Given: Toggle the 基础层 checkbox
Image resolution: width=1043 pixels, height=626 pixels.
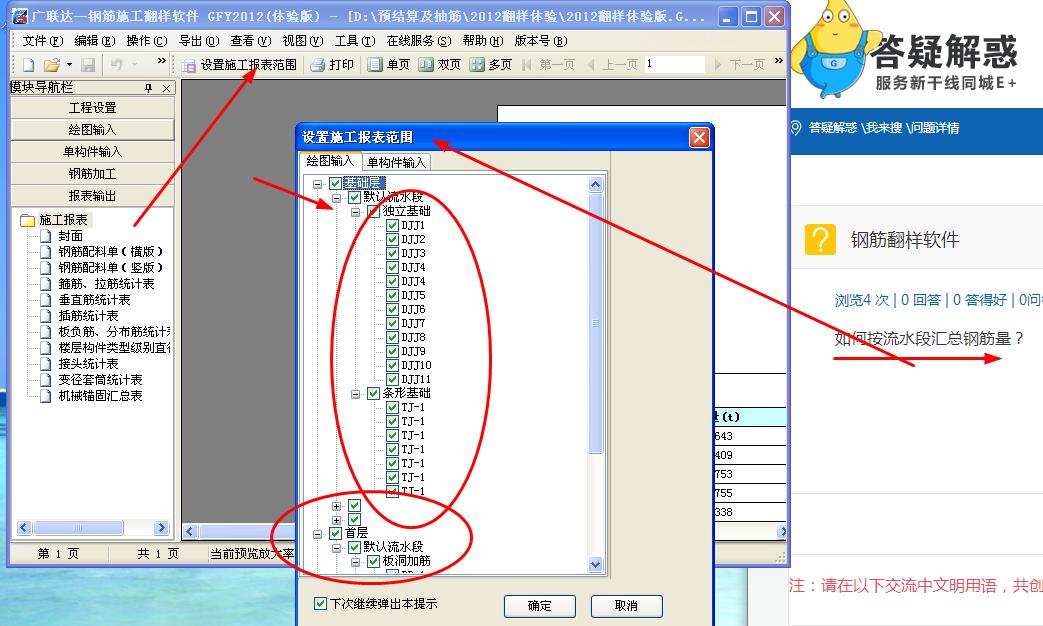Looking at the screenshot, I should pos(335,184).
